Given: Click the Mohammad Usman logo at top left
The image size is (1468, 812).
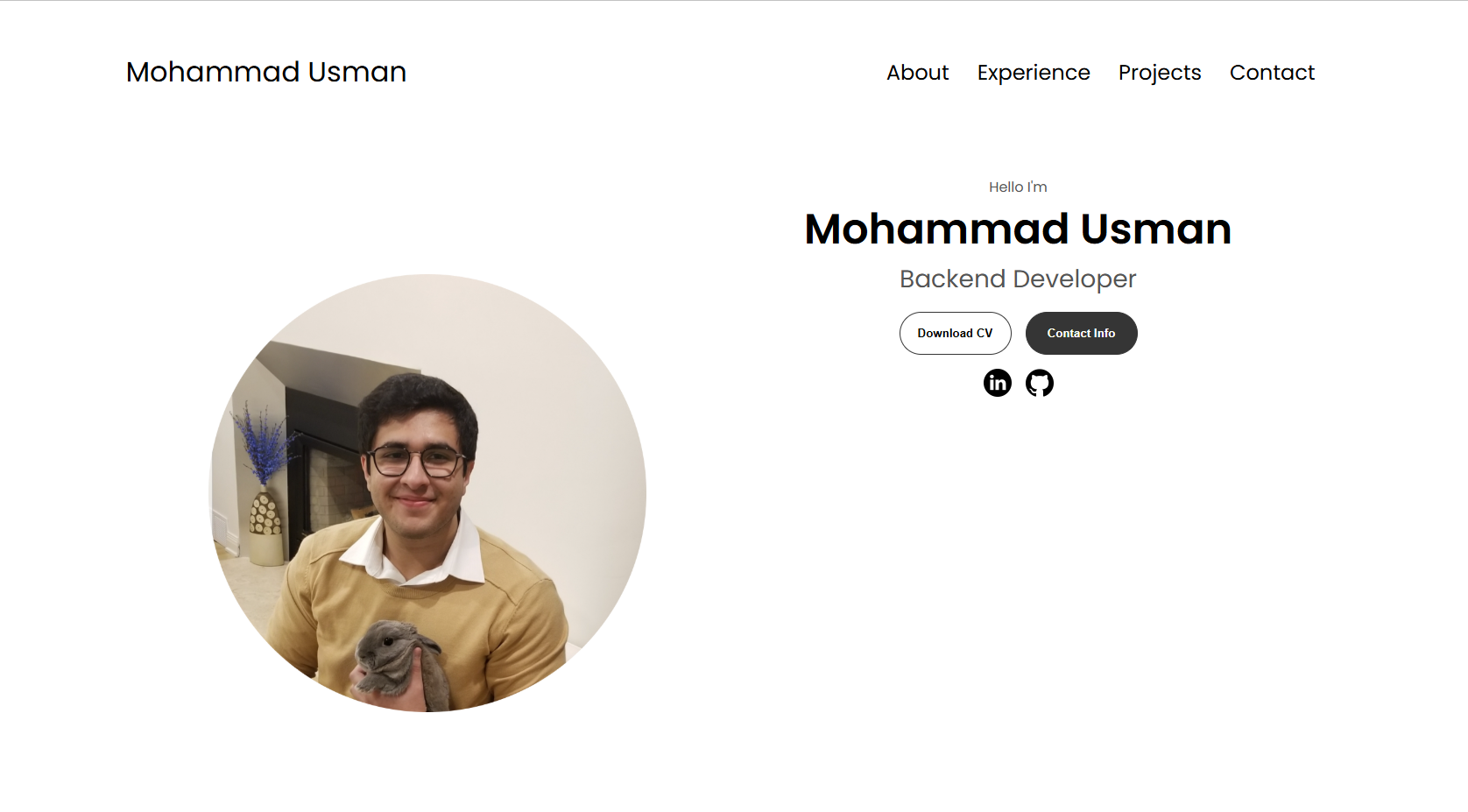Looking at the screenshot, I should point(266,72).
